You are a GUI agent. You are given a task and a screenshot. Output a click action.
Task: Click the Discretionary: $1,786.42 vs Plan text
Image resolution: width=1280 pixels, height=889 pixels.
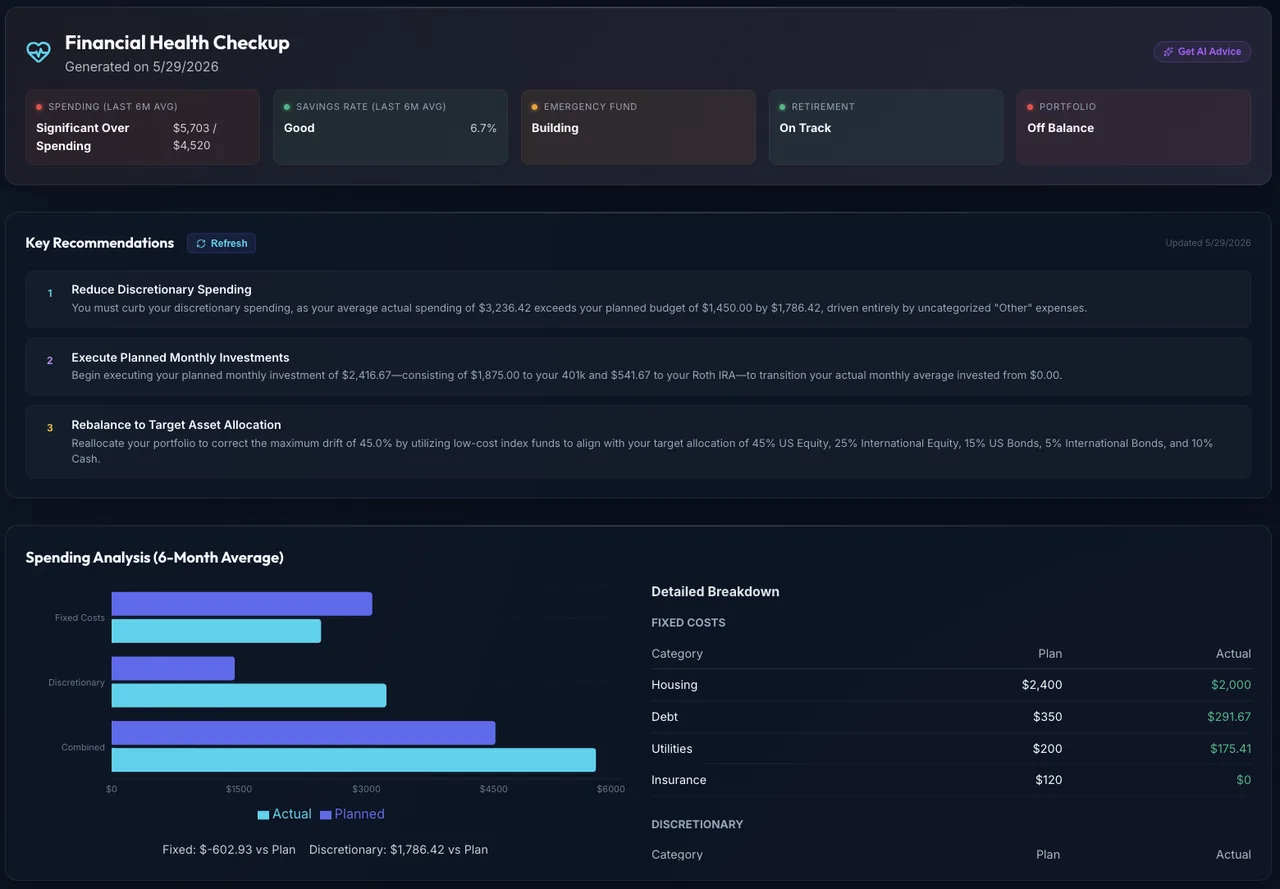(398, 850)
